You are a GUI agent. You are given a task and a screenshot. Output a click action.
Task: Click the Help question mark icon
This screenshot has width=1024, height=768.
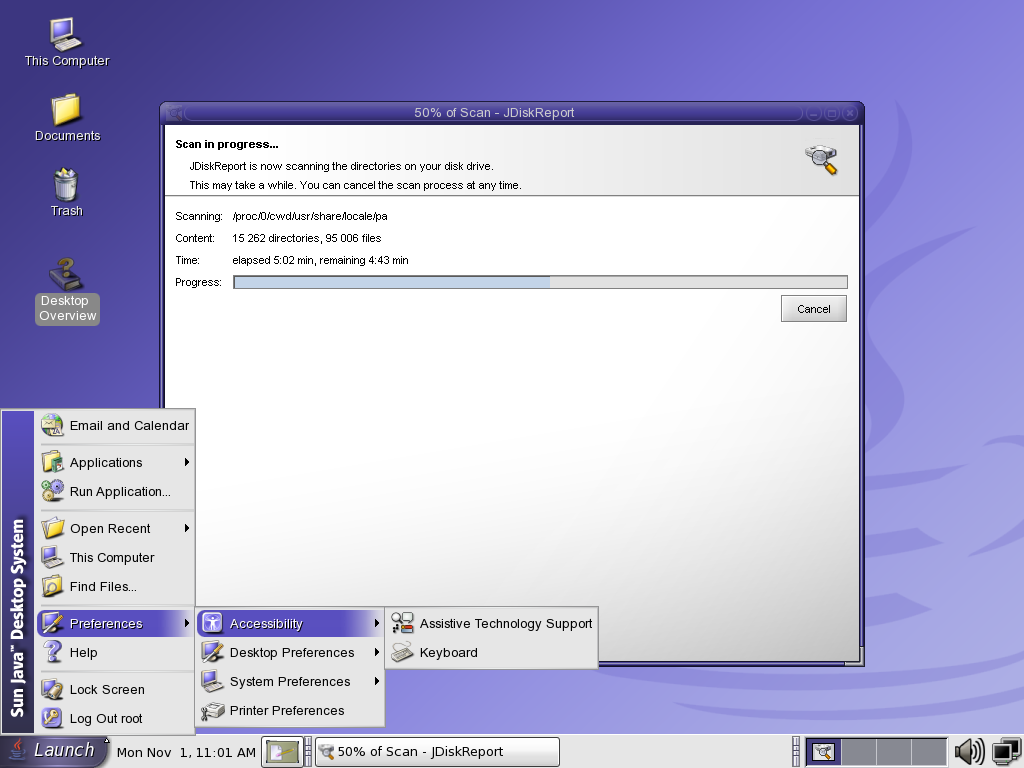(x=52, y=652)
